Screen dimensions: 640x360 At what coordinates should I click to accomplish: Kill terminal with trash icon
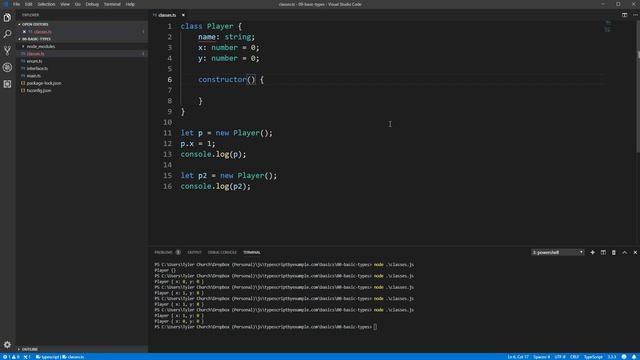[613, 253]
